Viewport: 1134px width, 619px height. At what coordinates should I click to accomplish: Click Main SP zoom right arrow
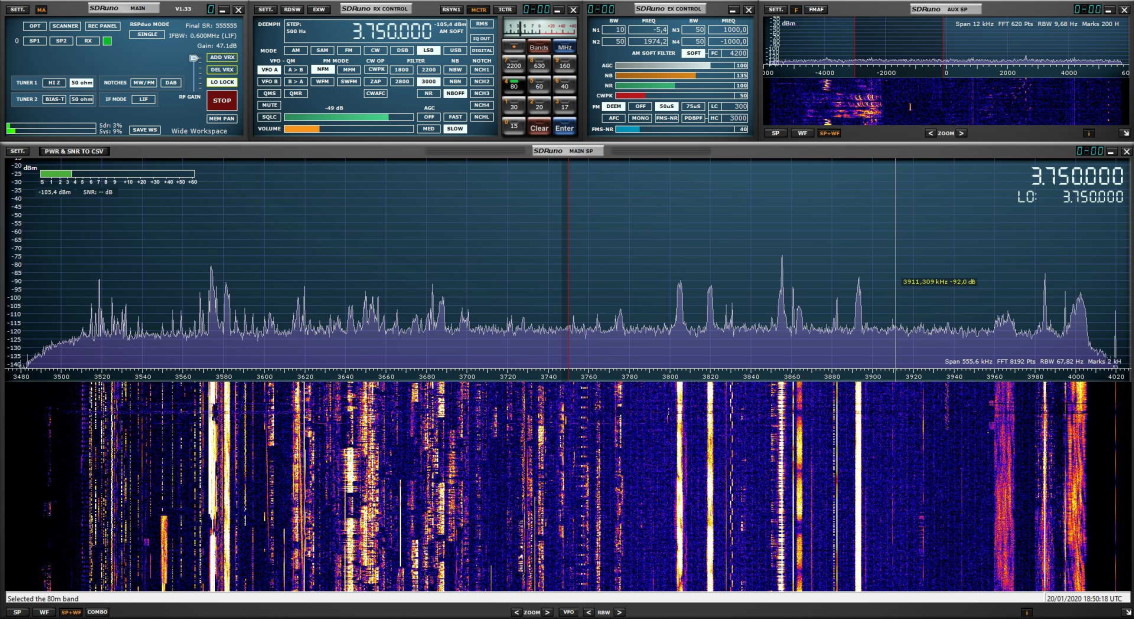point(547,612)
